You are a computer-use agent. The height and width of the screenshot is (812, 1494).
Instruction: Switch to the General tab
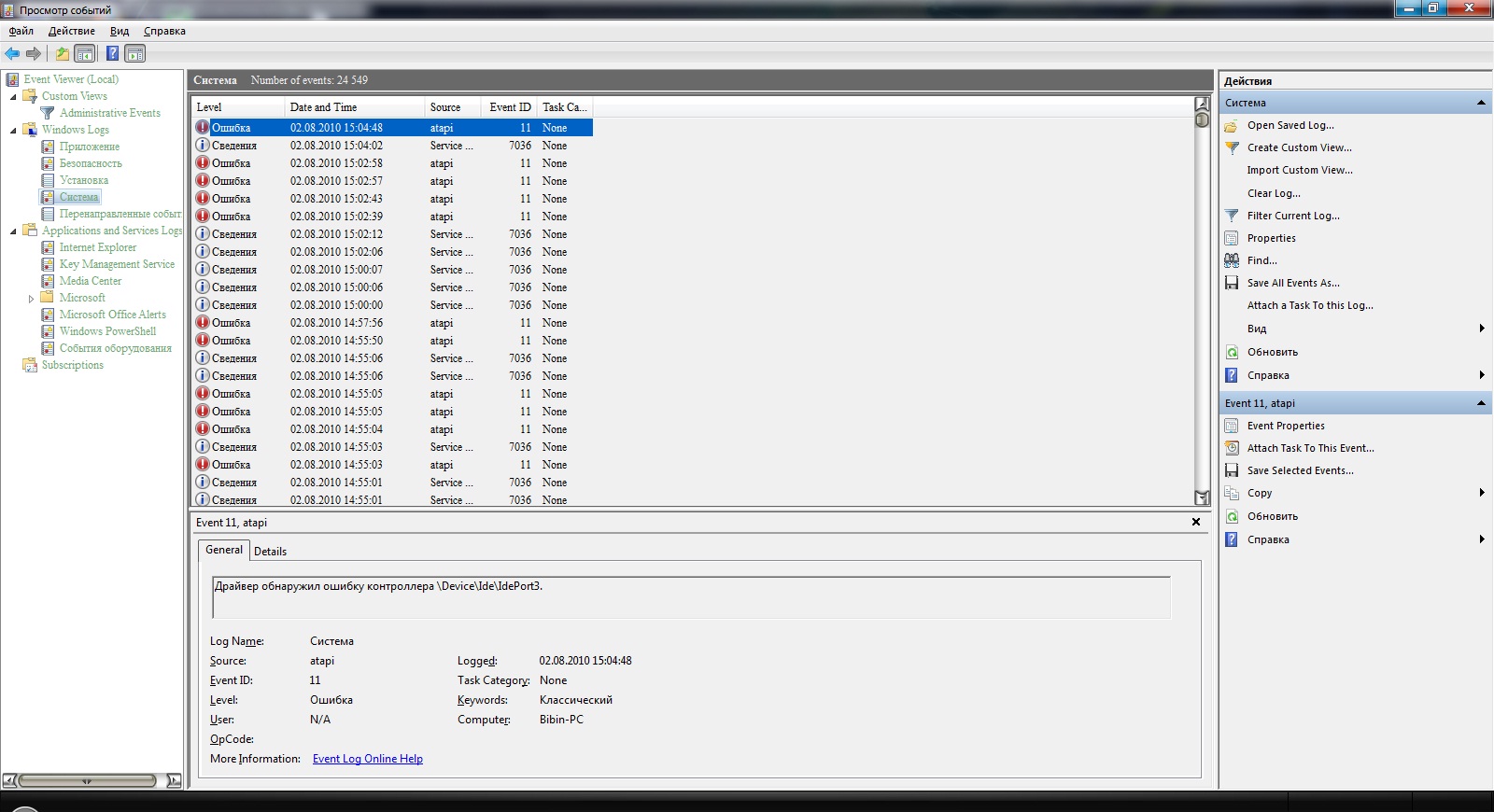224,550
